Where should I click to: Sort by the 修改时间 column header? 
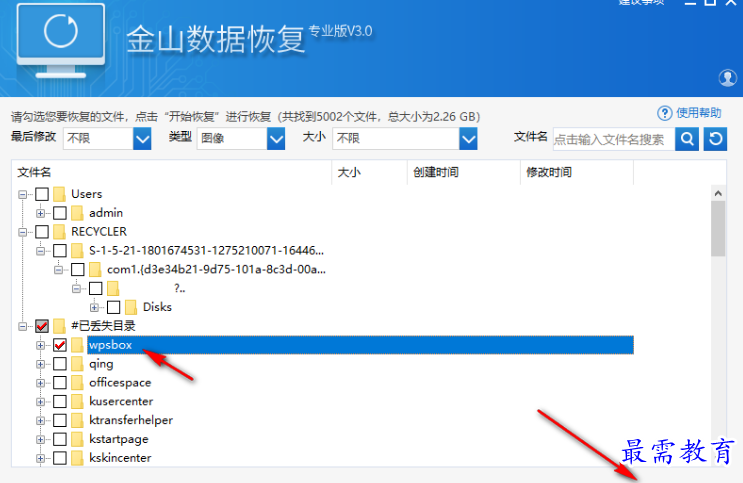[x=577, y=173]
